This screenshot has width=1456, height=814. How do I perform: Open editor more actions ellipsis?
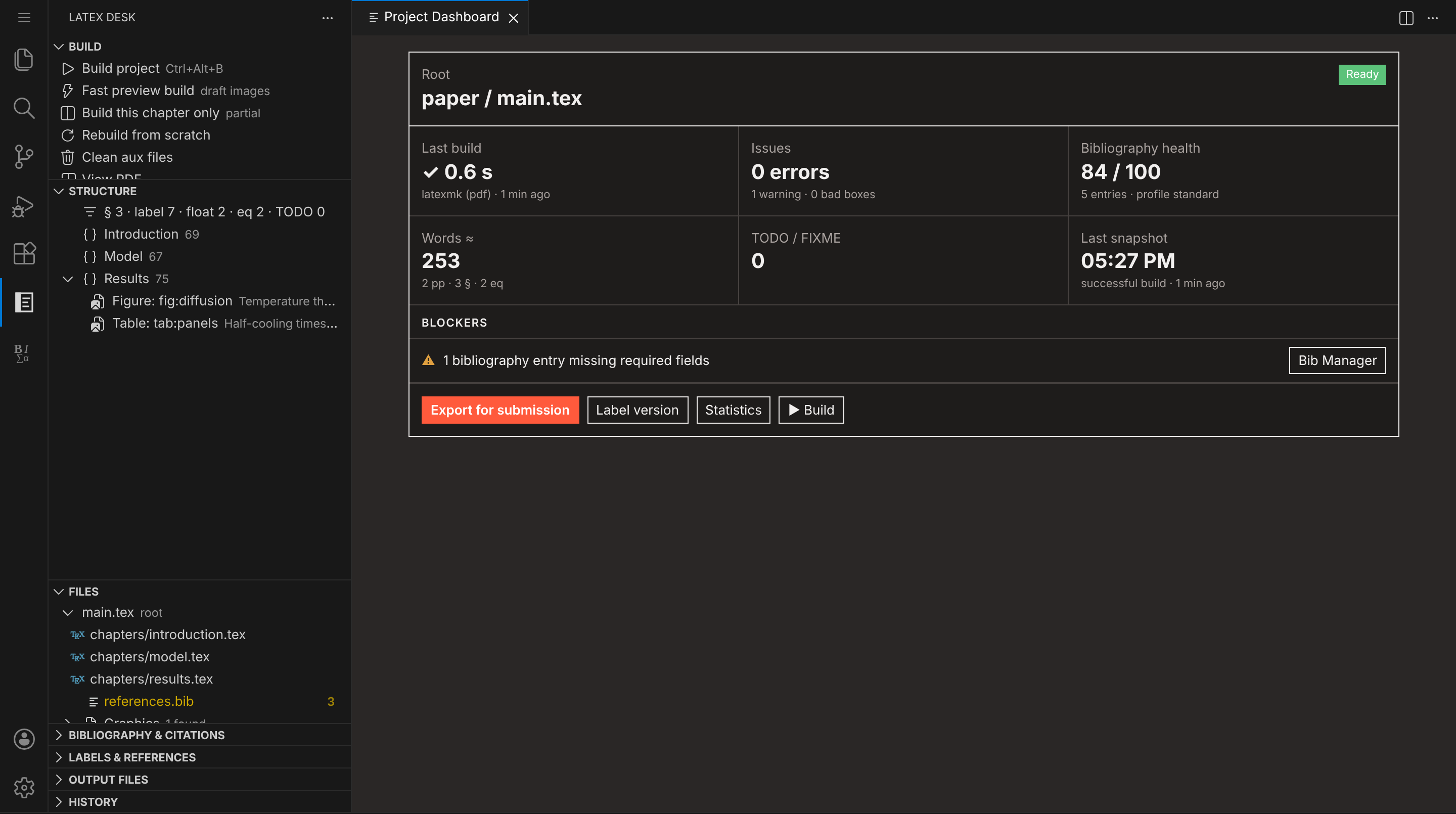[x=1433, y=18]
